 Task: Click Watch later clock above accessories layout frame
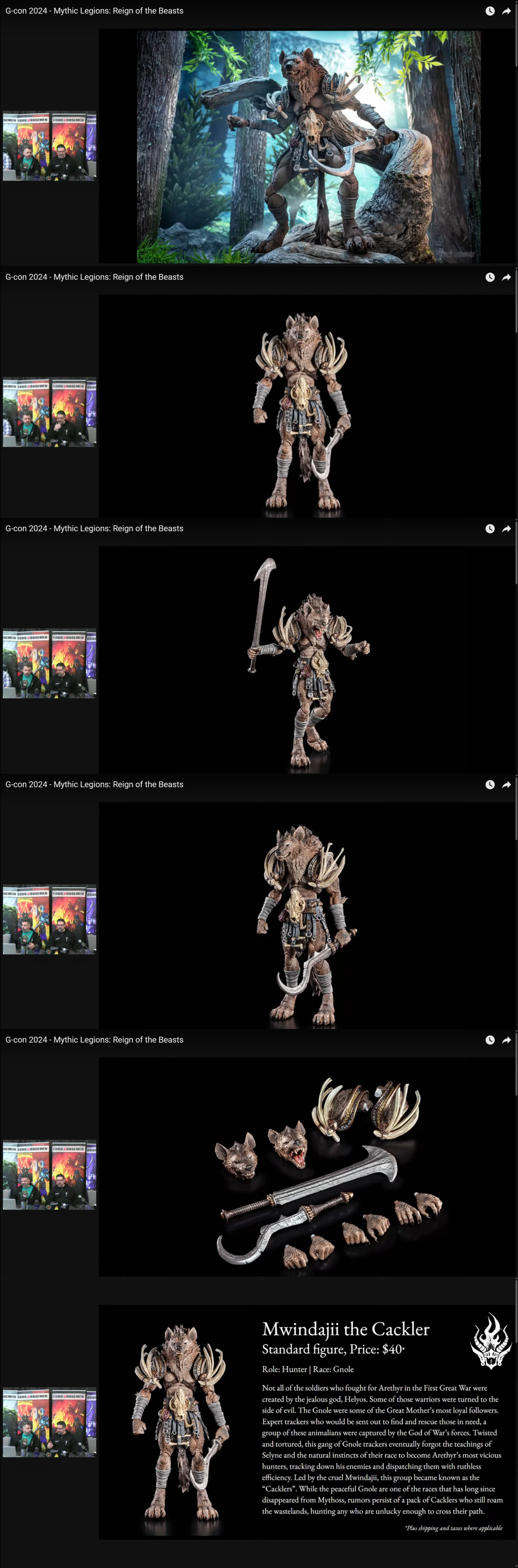[490, 1040]
